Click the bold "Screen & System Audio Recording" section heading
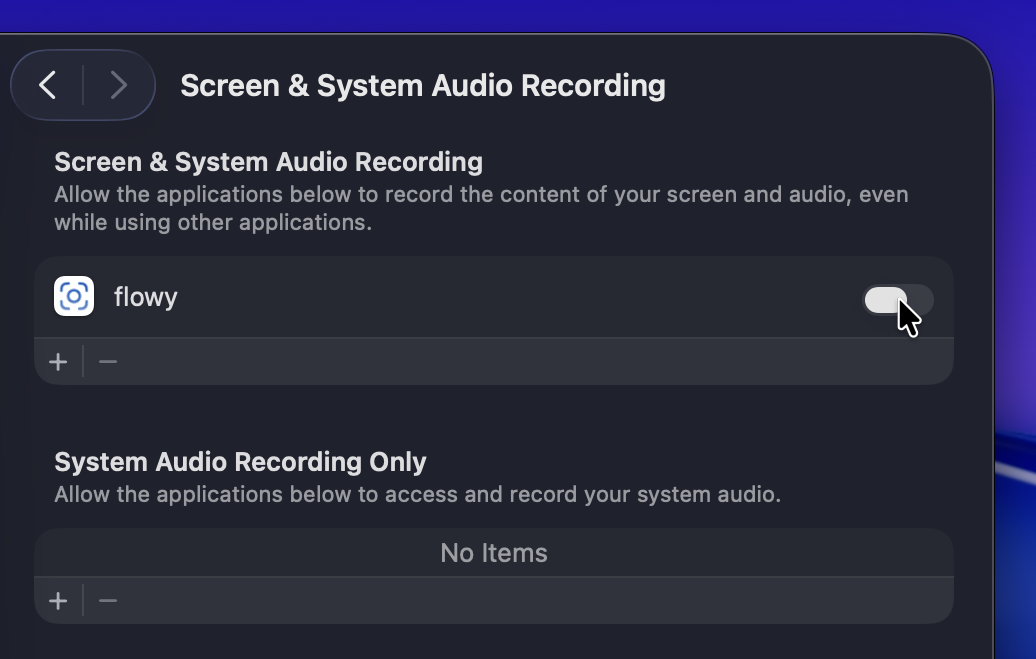The height and width of the screenshot is (659, 1036). tap(268, 162)
